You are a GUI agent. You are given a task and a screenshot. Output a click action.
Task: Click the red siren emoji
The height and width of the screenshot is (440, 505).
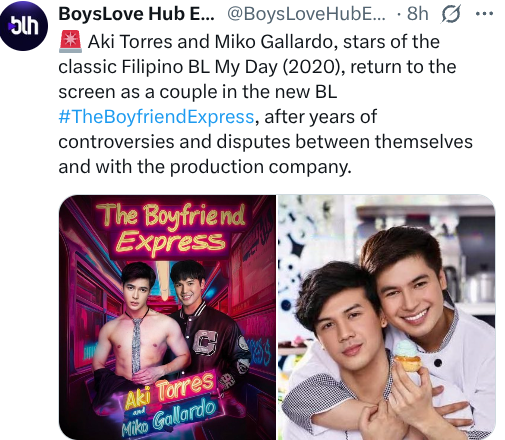[x=70, y=42]
